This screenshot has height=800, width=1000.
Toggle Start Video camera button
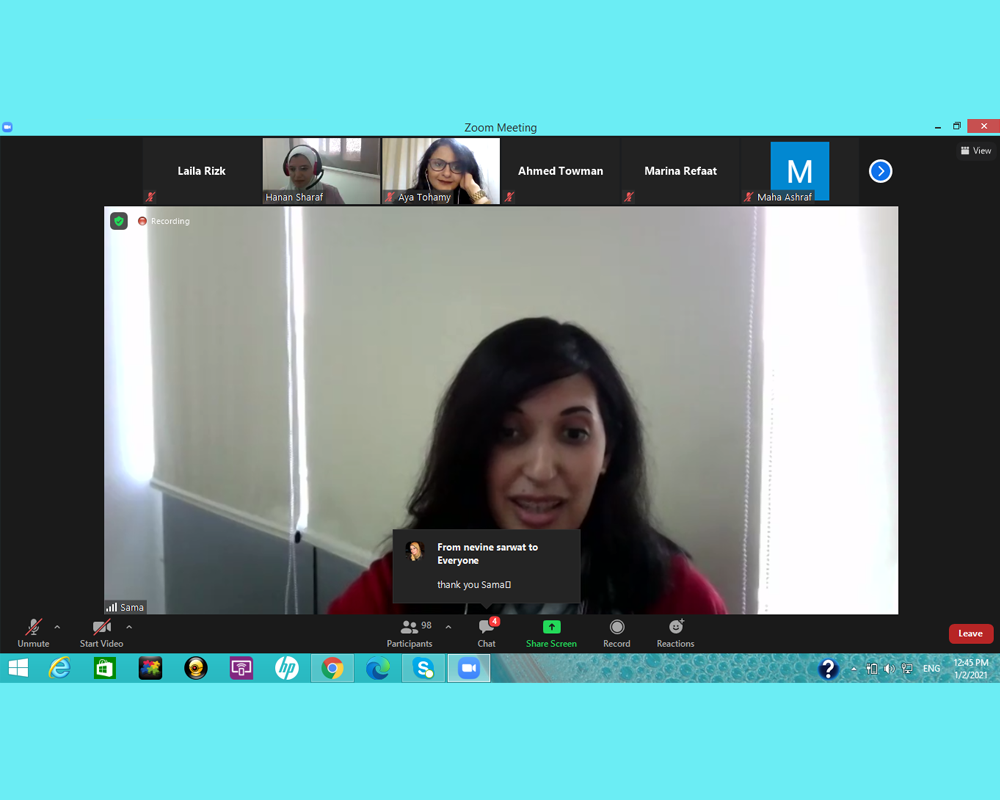pyautogui.click(x=101, y=628)
